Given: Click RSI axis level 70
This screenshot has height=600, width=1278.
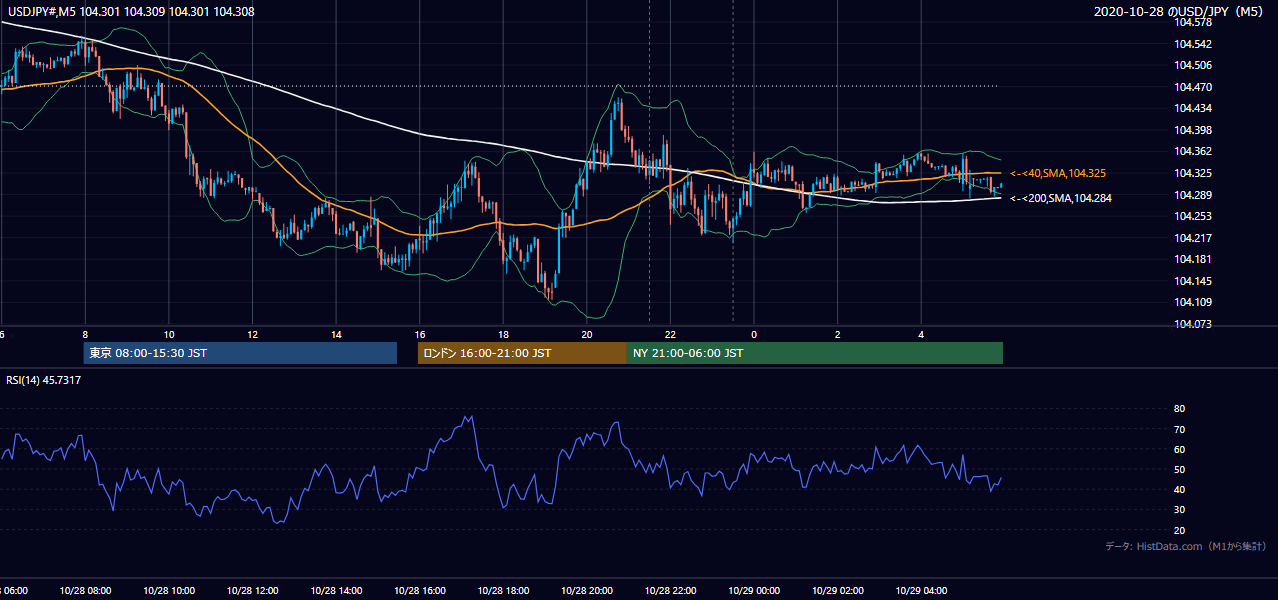Looking at the screenshot, I should pos(1179,430).
